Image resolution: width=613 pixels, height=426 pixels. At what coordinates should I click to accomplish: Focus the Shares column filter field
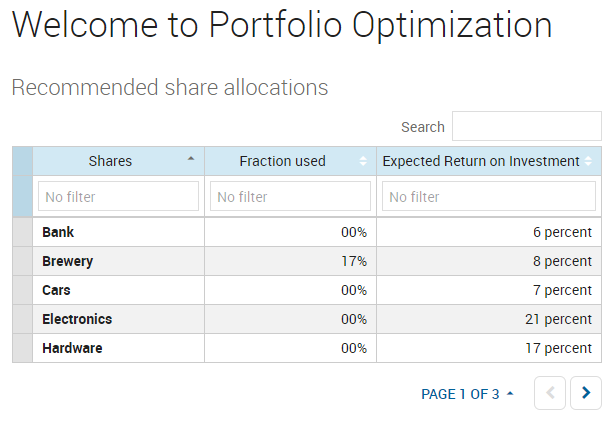(118, 197)
